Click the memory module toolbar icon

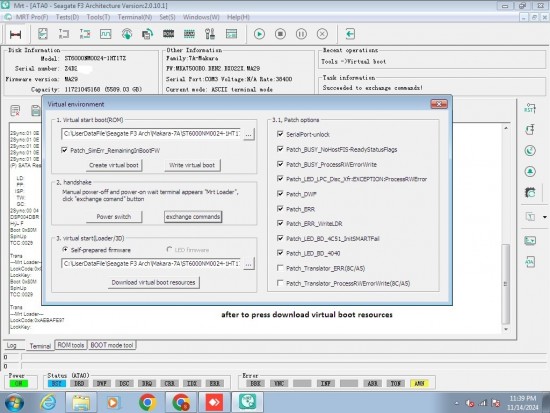point(189,34)
